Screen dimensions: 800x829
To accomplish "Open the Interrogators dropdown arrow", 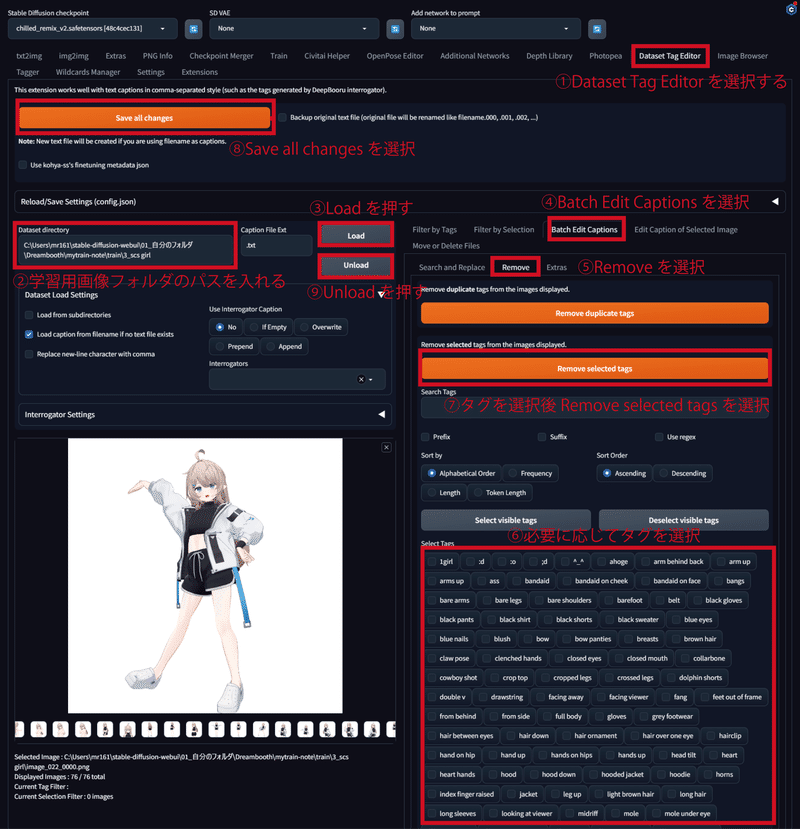I will [371, 380].
